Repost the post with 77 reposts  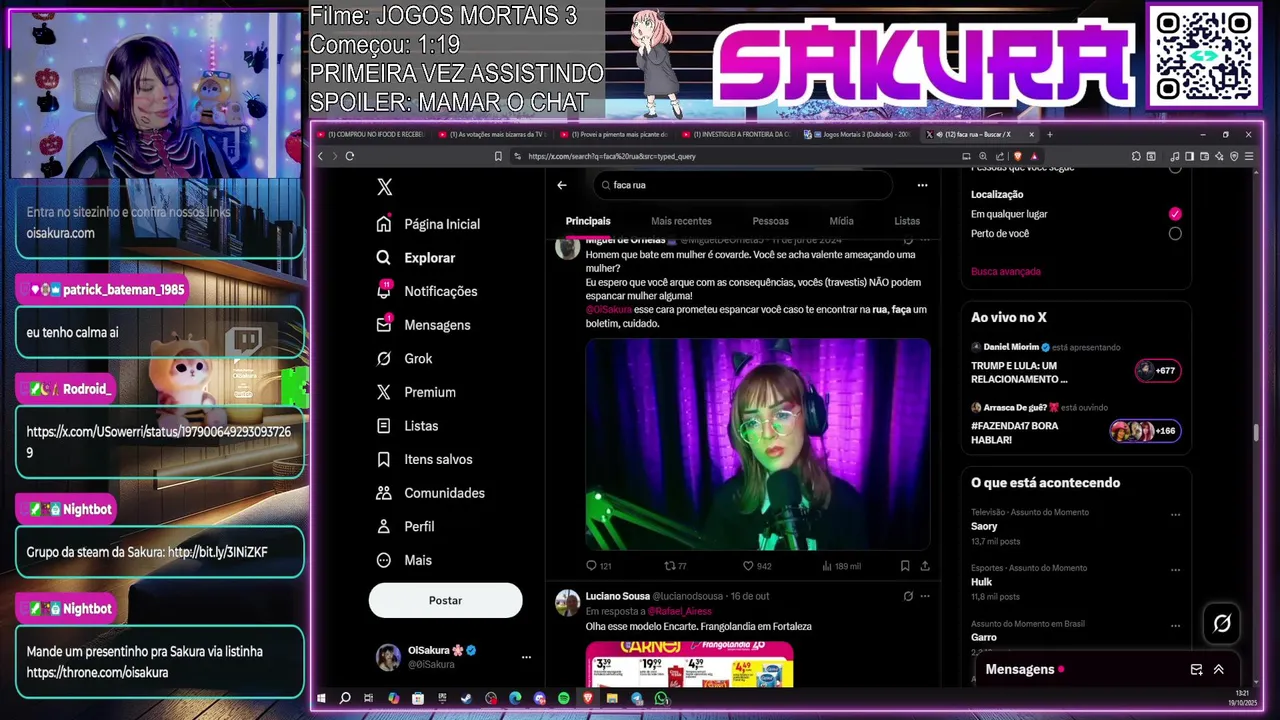[676, 566]
